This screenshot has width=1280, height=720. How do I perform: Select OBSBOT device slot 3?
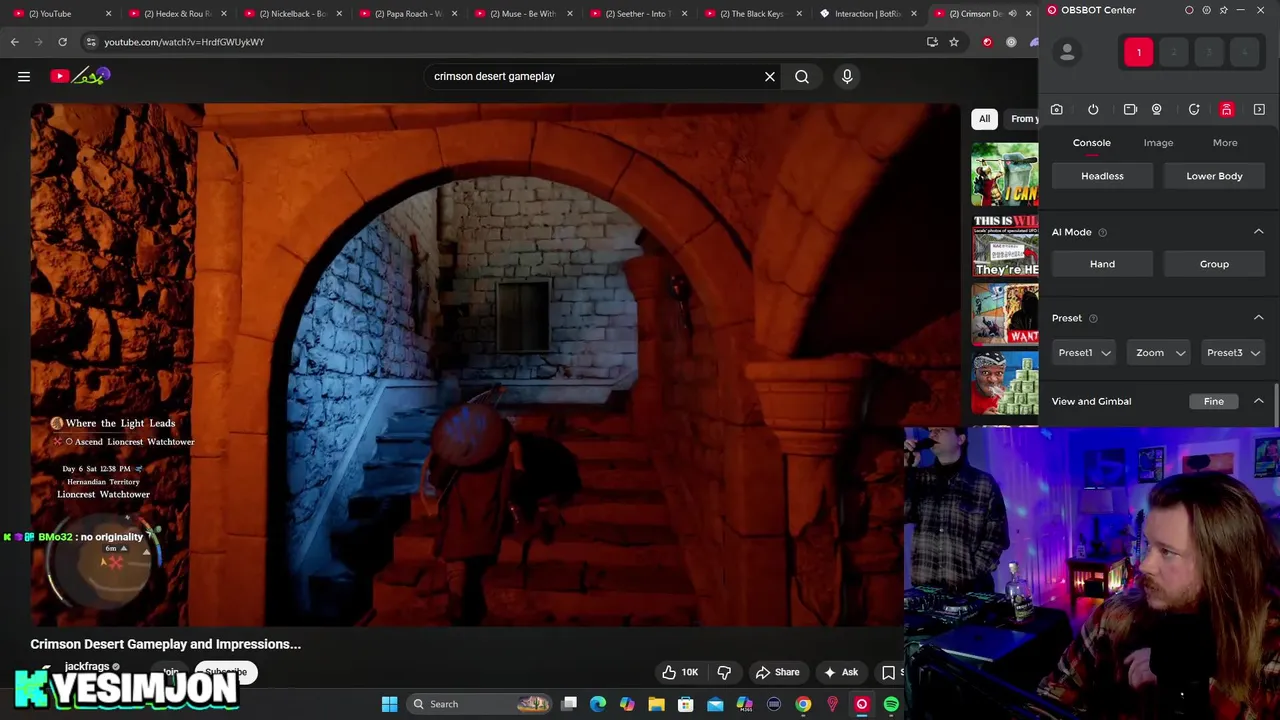(x=1209, y=52)
